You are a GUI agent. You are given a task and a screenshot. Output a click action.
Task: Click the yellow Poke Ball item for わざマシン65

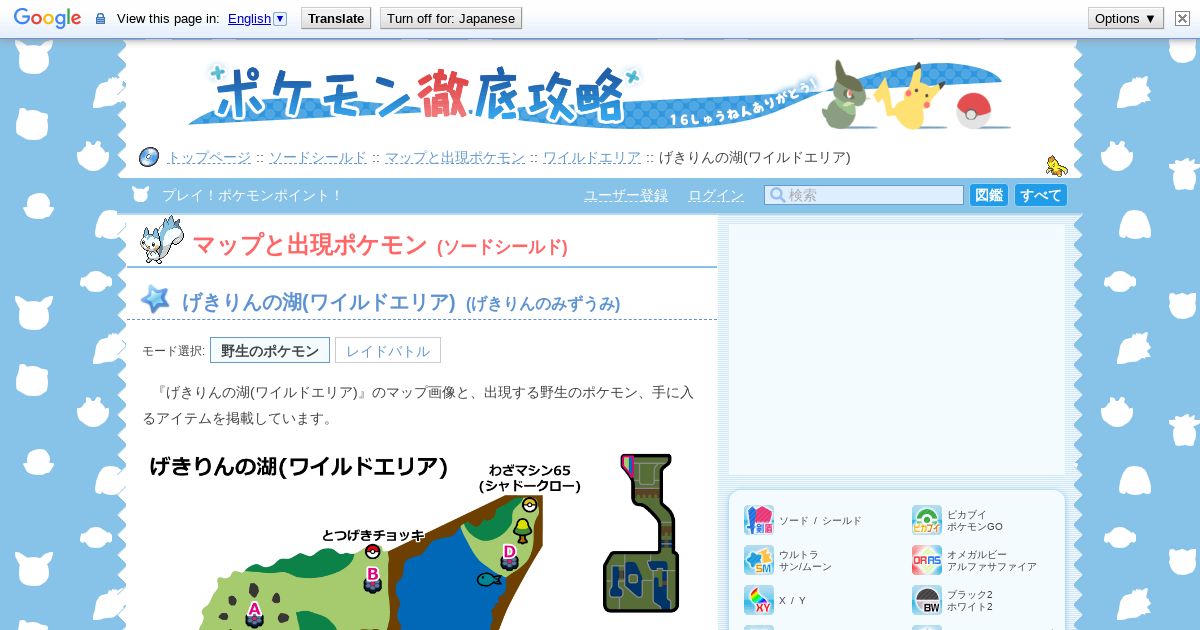529,505
